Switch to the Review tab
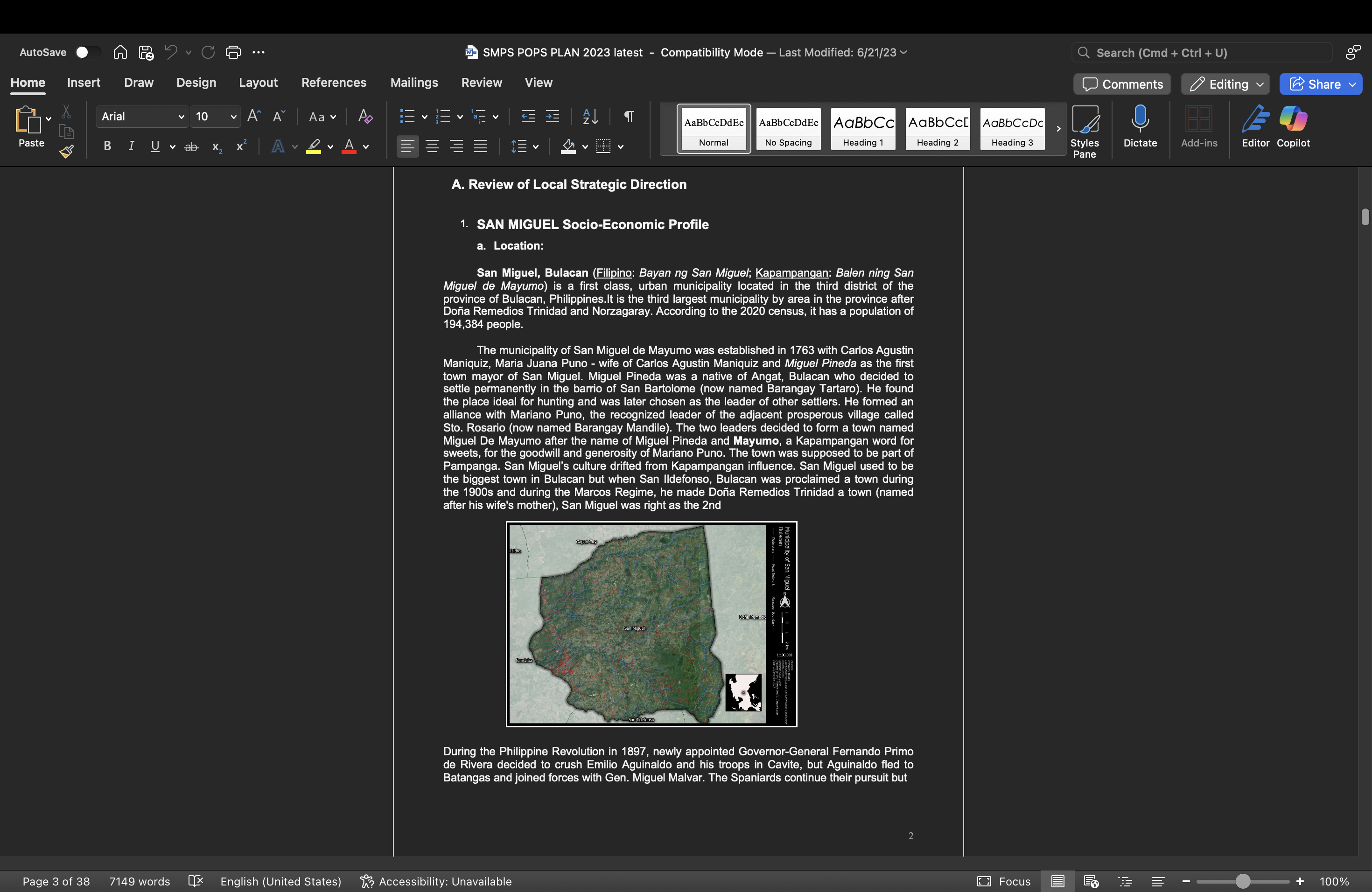 pos(481,83)
